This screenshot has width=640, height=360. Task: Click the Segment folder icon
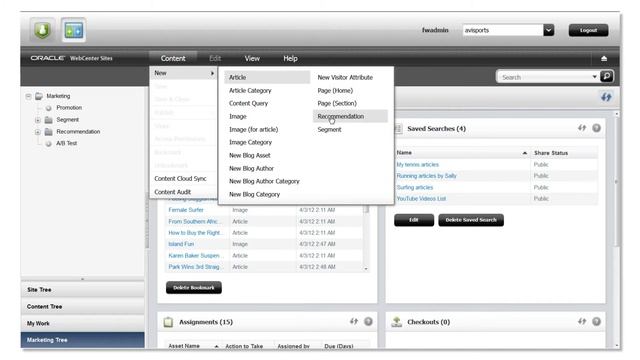point(49,120)
